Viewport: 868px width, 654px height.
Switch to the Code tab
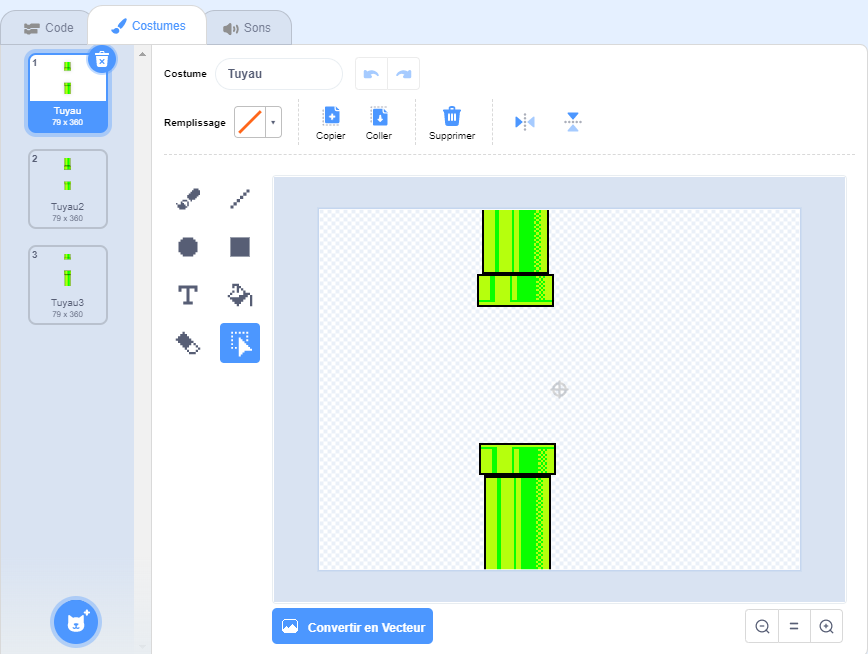[48, 28]
